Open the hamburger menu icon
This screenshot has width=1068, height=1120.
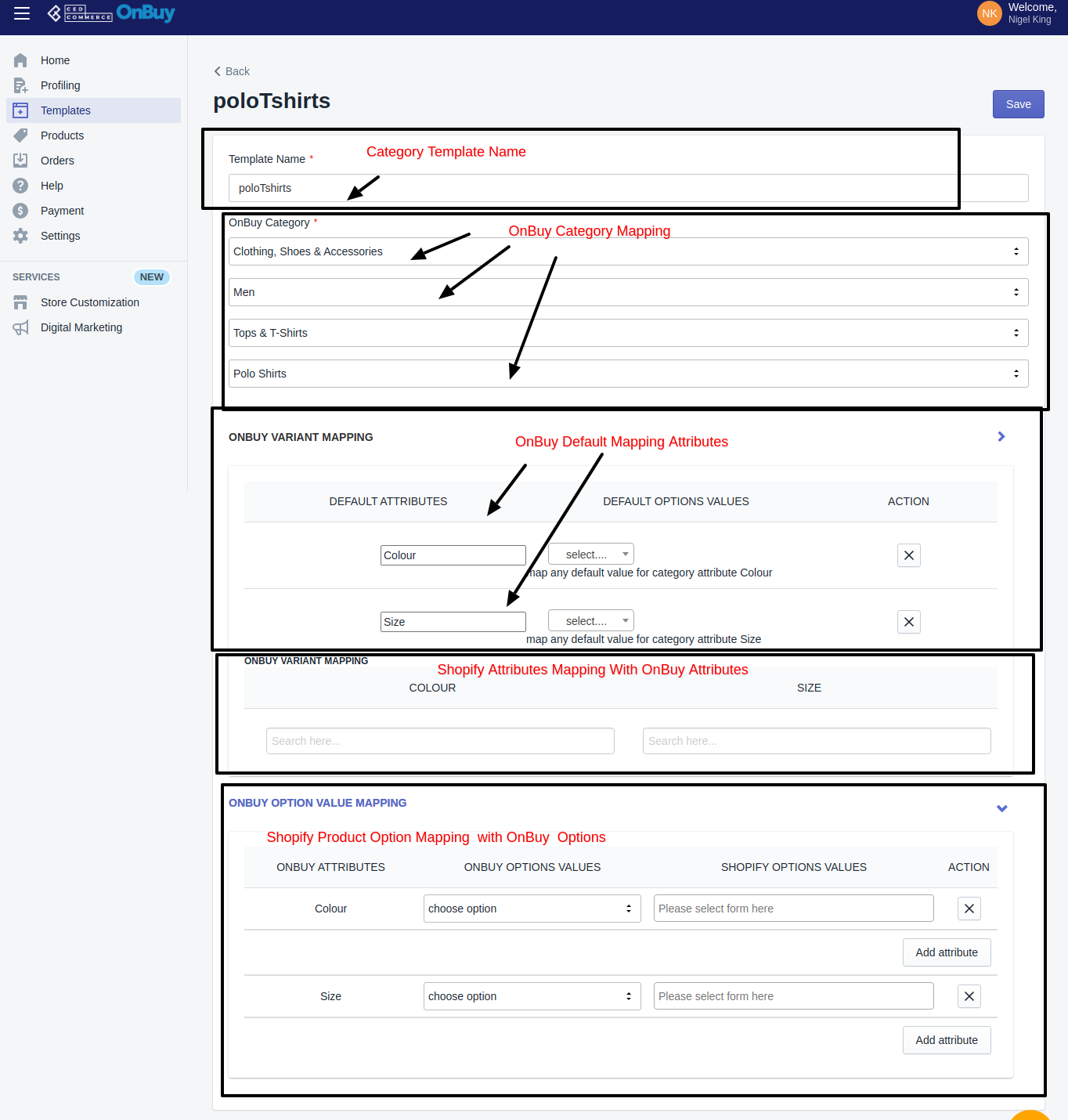(22, 13)
